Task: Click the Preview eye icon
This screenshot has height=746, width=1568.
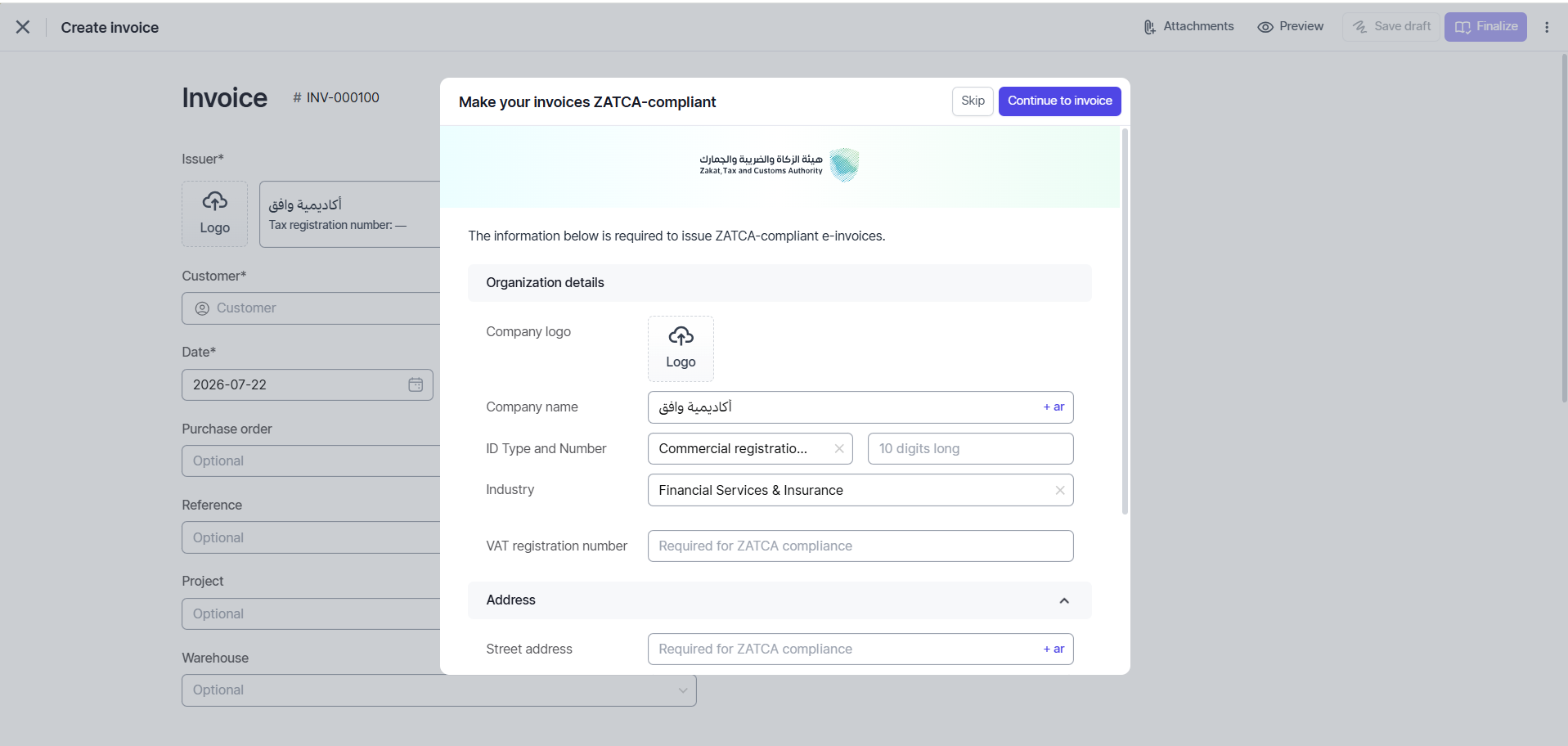Action: (x=1265, y=27)
